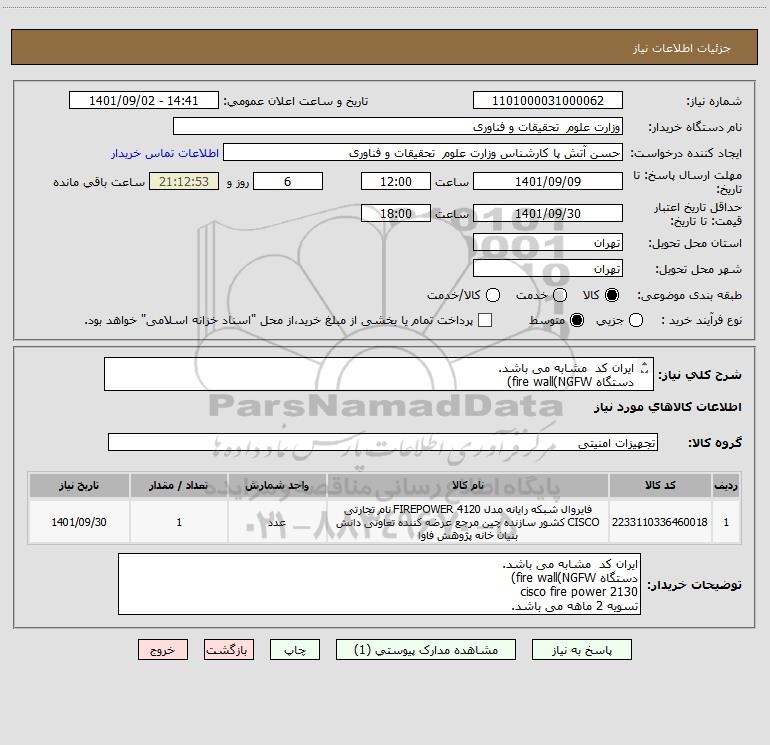Click the buyer organization name field
This screenshot has height=745, width=770.
click(x=398, y=127)
